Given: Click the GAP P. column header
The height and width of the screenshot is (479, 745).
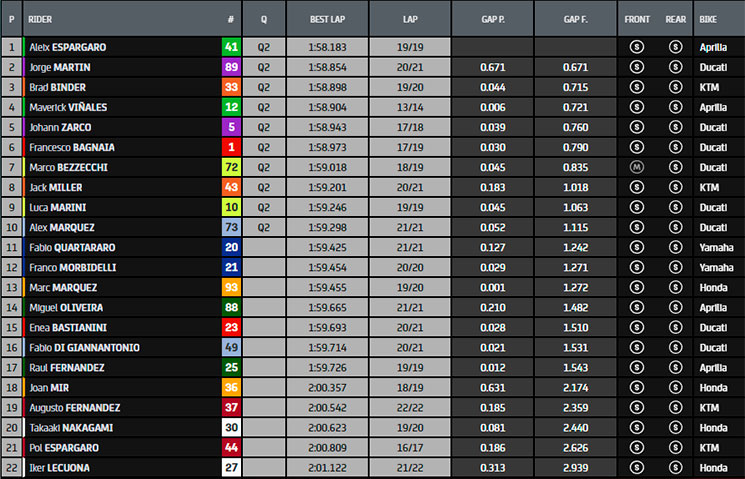Looking at the screenshot, I should click(x=493, y=19).
